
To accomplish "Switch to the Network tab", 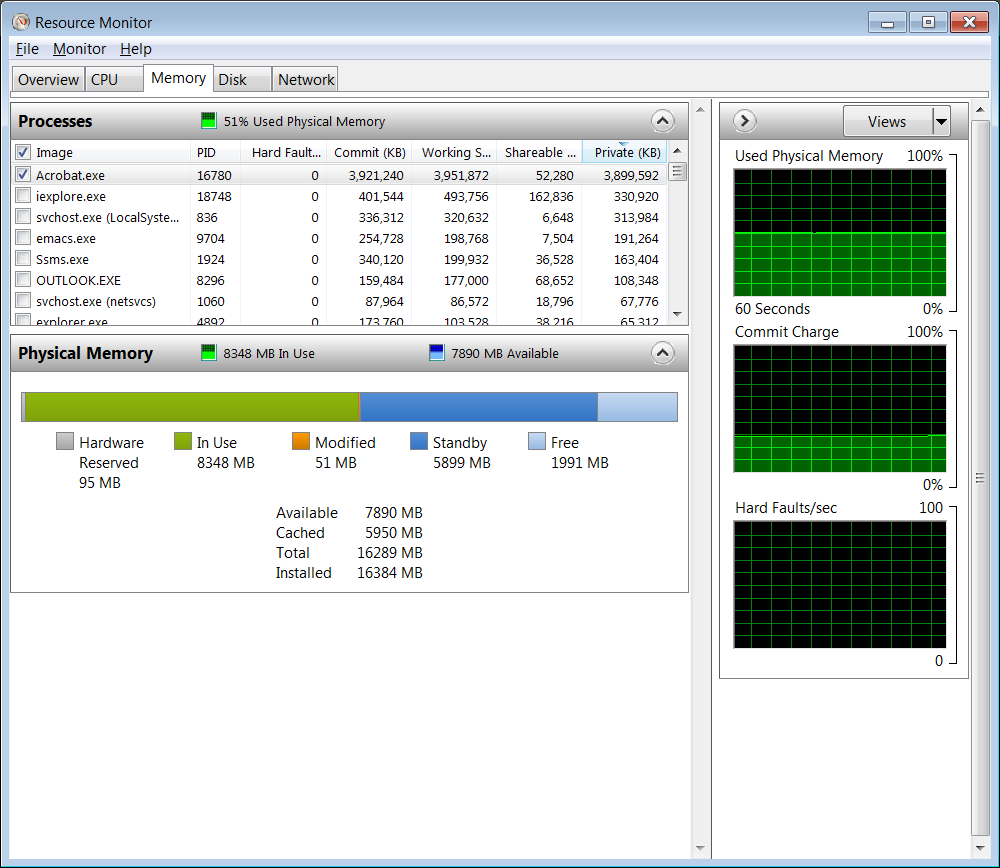I will coord(305,80).
